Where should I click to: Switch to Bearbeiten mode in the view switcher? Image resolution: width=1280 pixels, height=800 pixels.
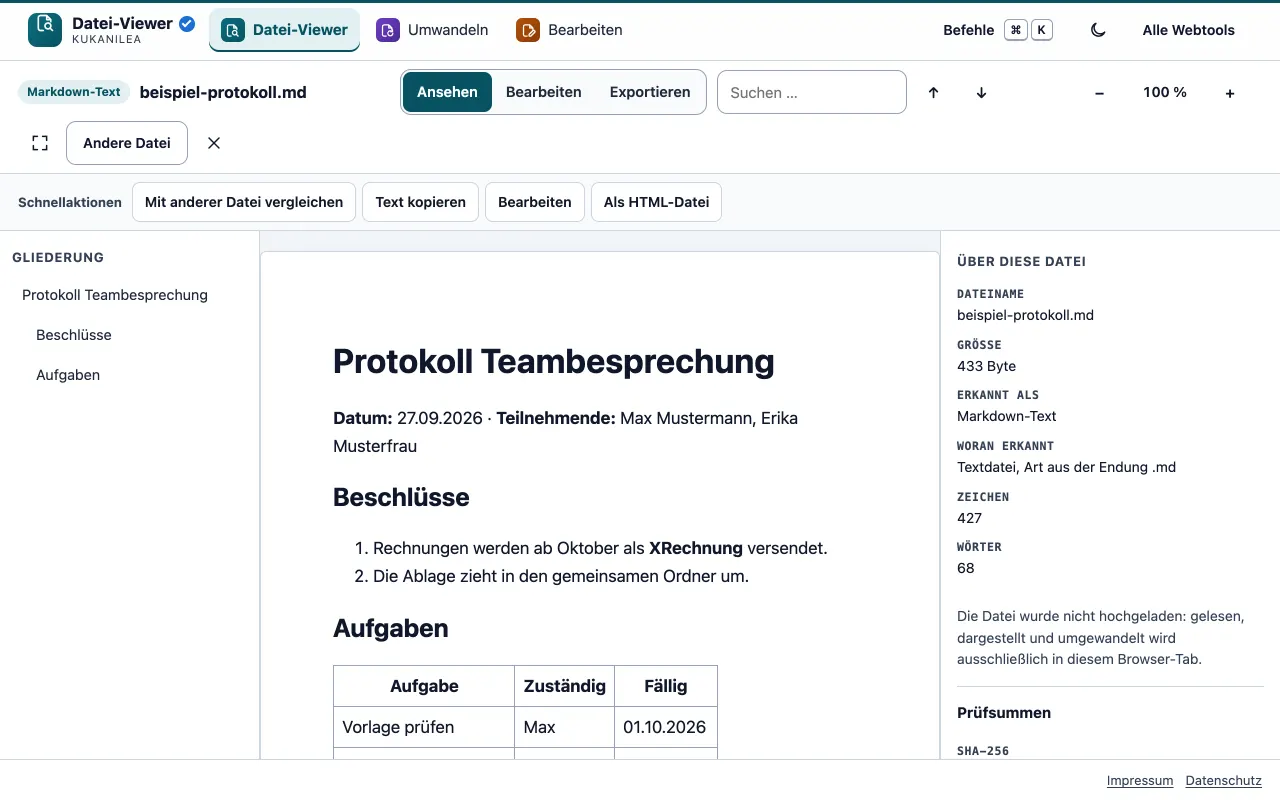tap(544, 92)
